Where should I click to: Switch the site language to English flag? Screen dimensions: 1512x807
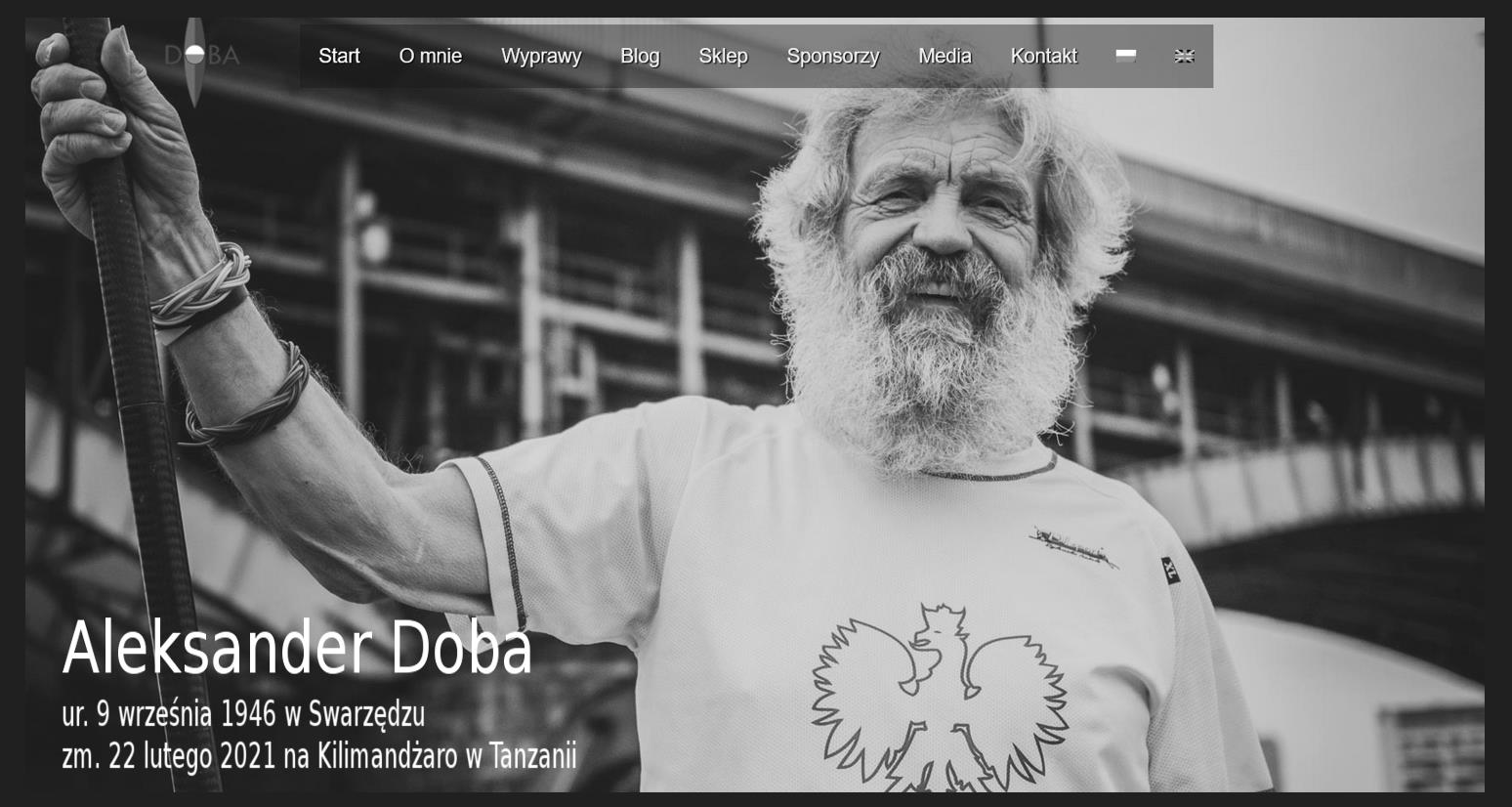[x=1184, y=56]
